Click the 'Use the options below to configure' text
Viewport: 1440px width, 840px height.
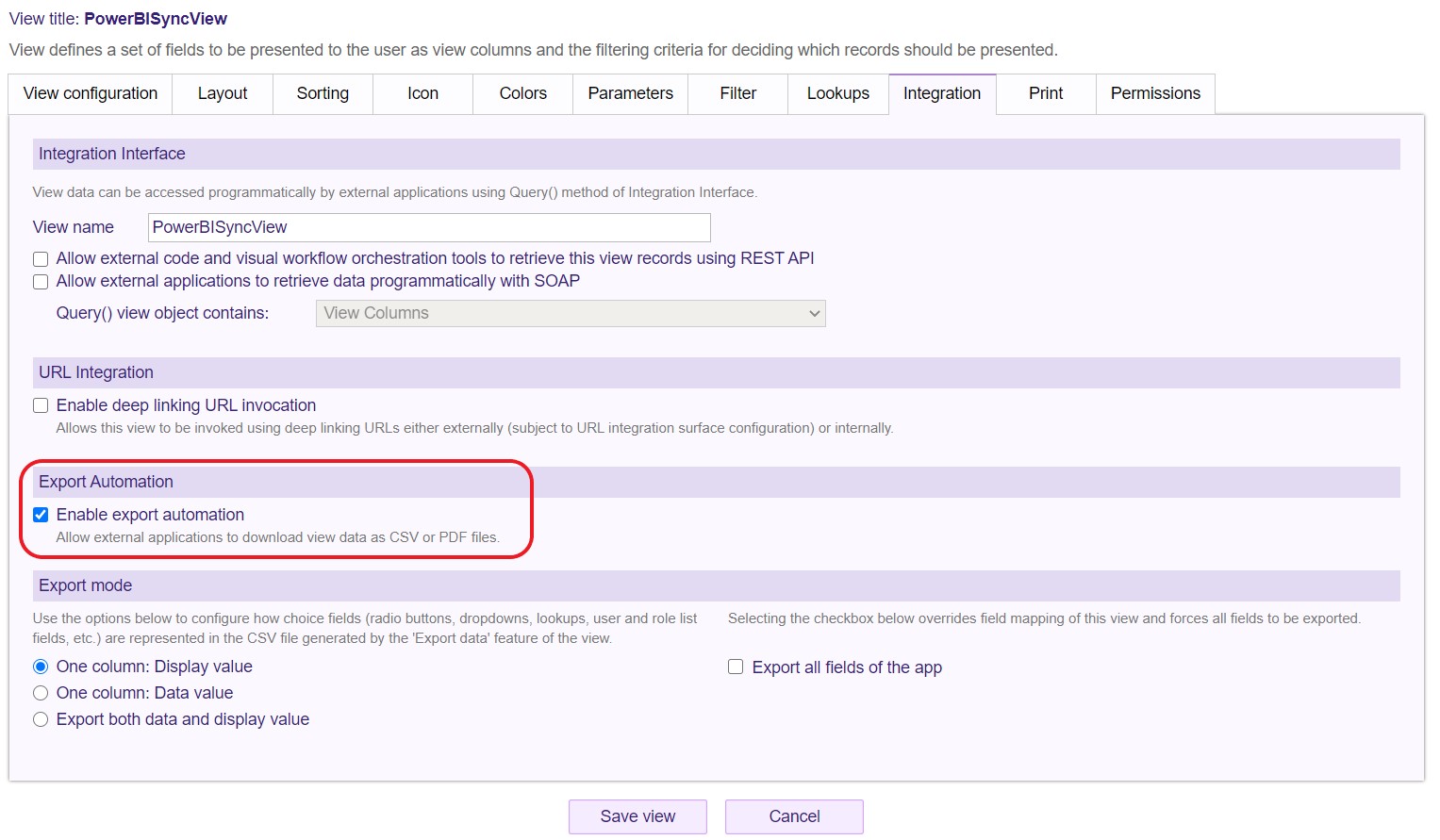coord(365,628)
